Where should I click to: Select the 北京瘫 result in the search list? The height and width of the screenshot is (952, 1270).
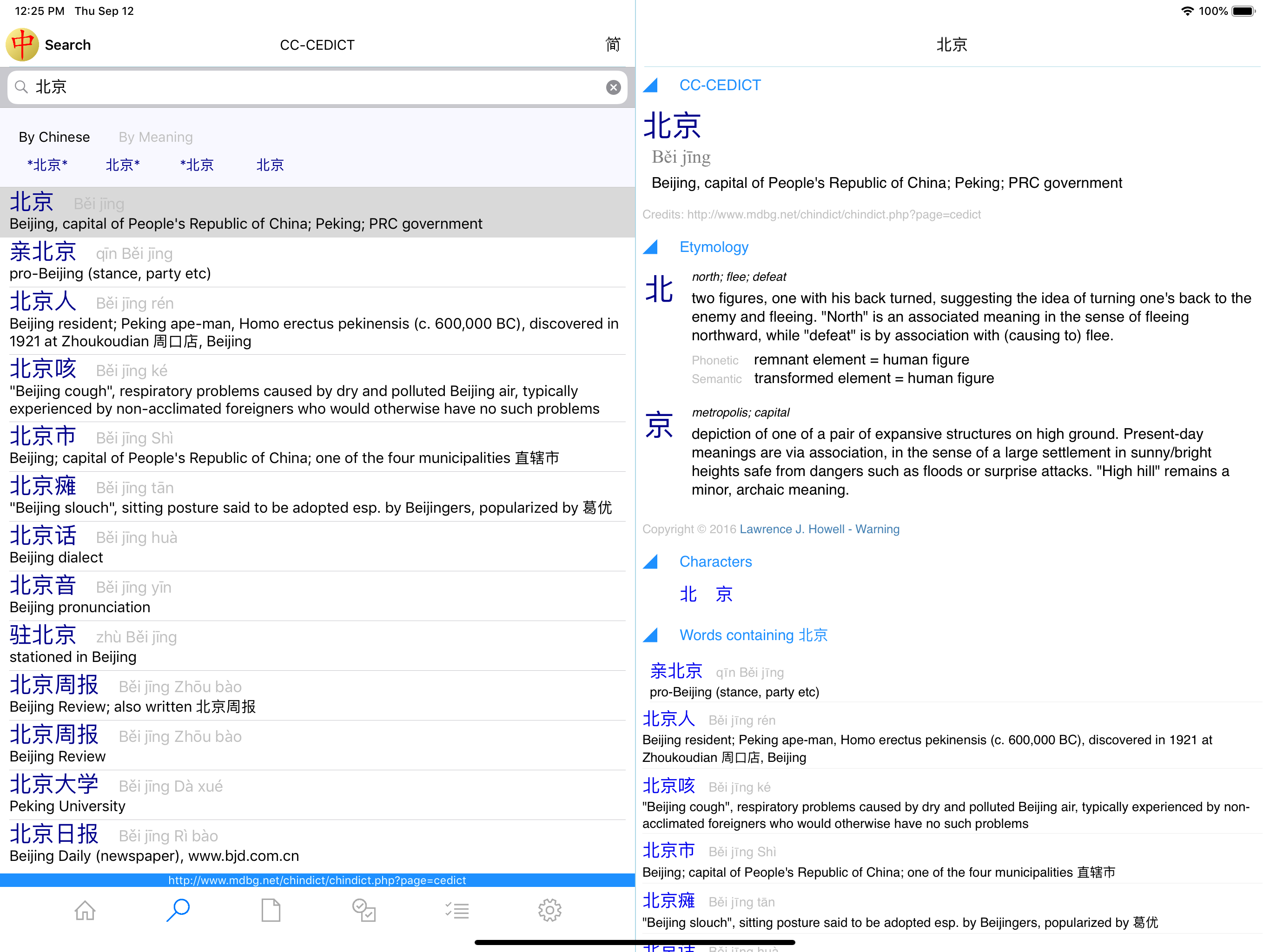[x=317, y=497]
